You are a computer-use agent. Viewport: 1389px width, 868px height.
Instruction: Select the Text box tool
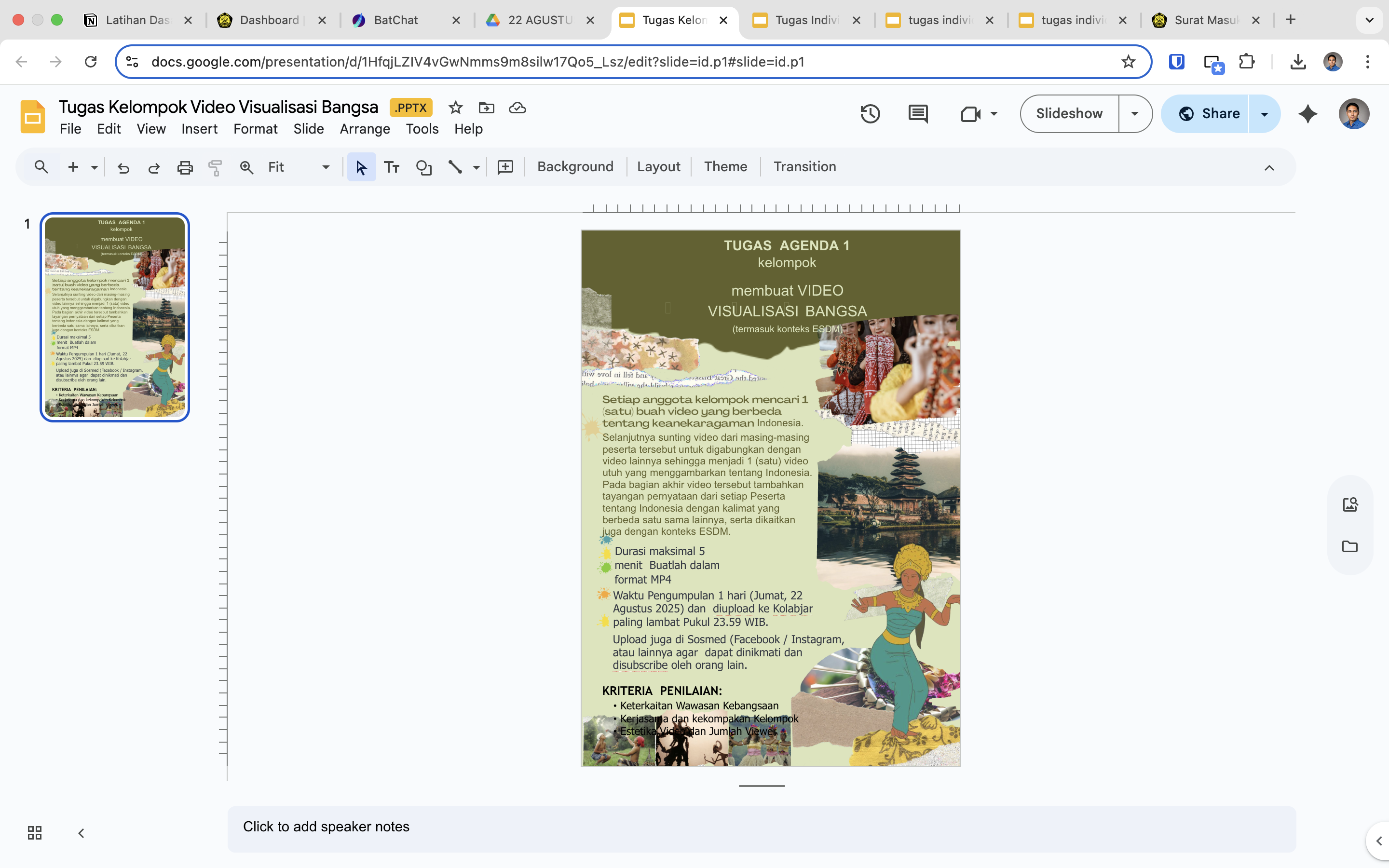tap(392, 167)
